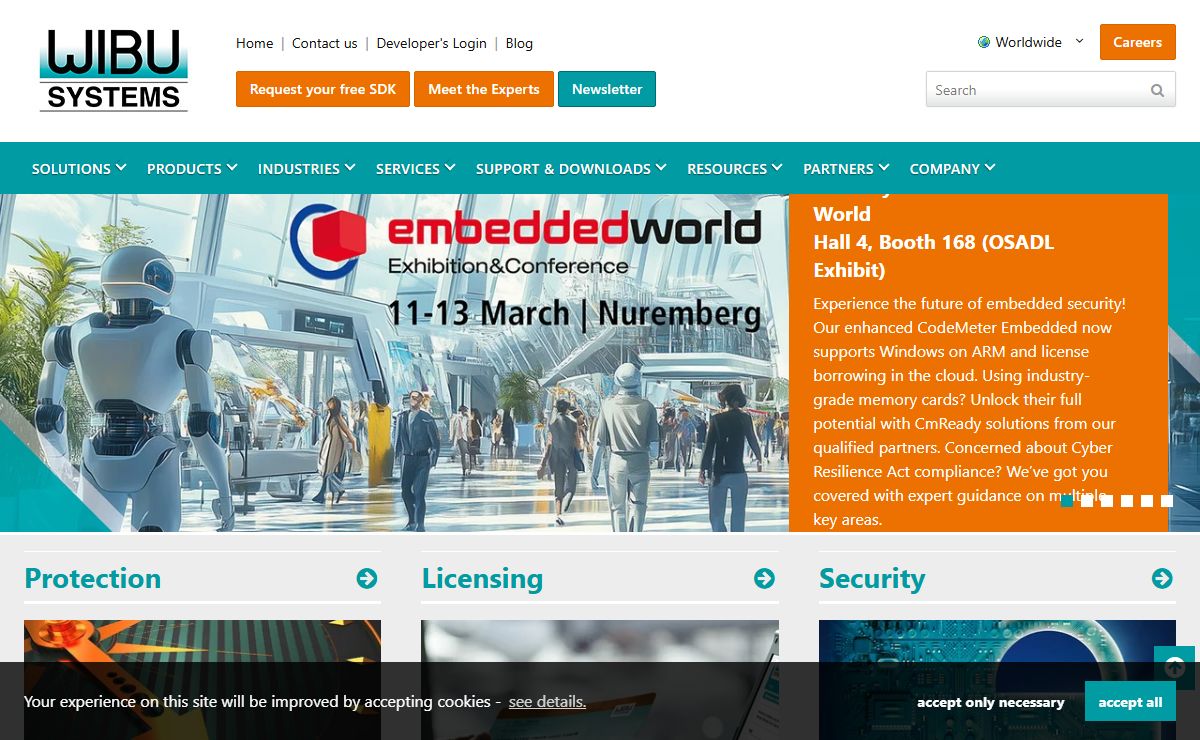Open the Products menu
The width and height of the screenshot is (1200, 740).
coord(192,168)
